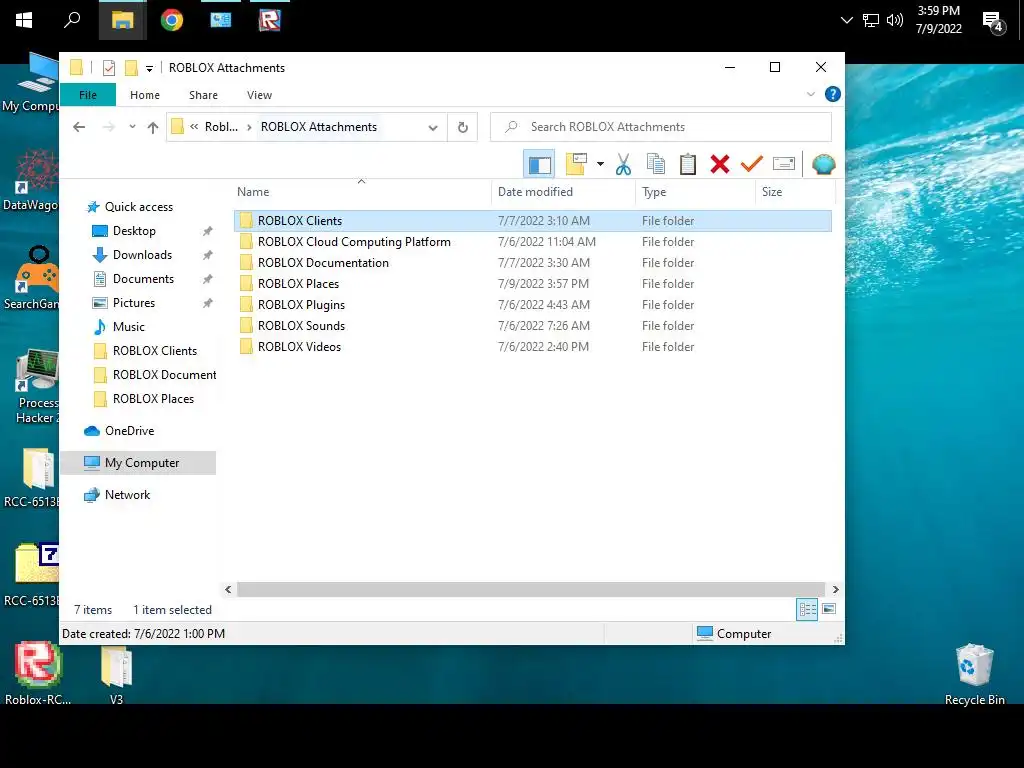Open the Windows Start menu

[x=24, y=20]
